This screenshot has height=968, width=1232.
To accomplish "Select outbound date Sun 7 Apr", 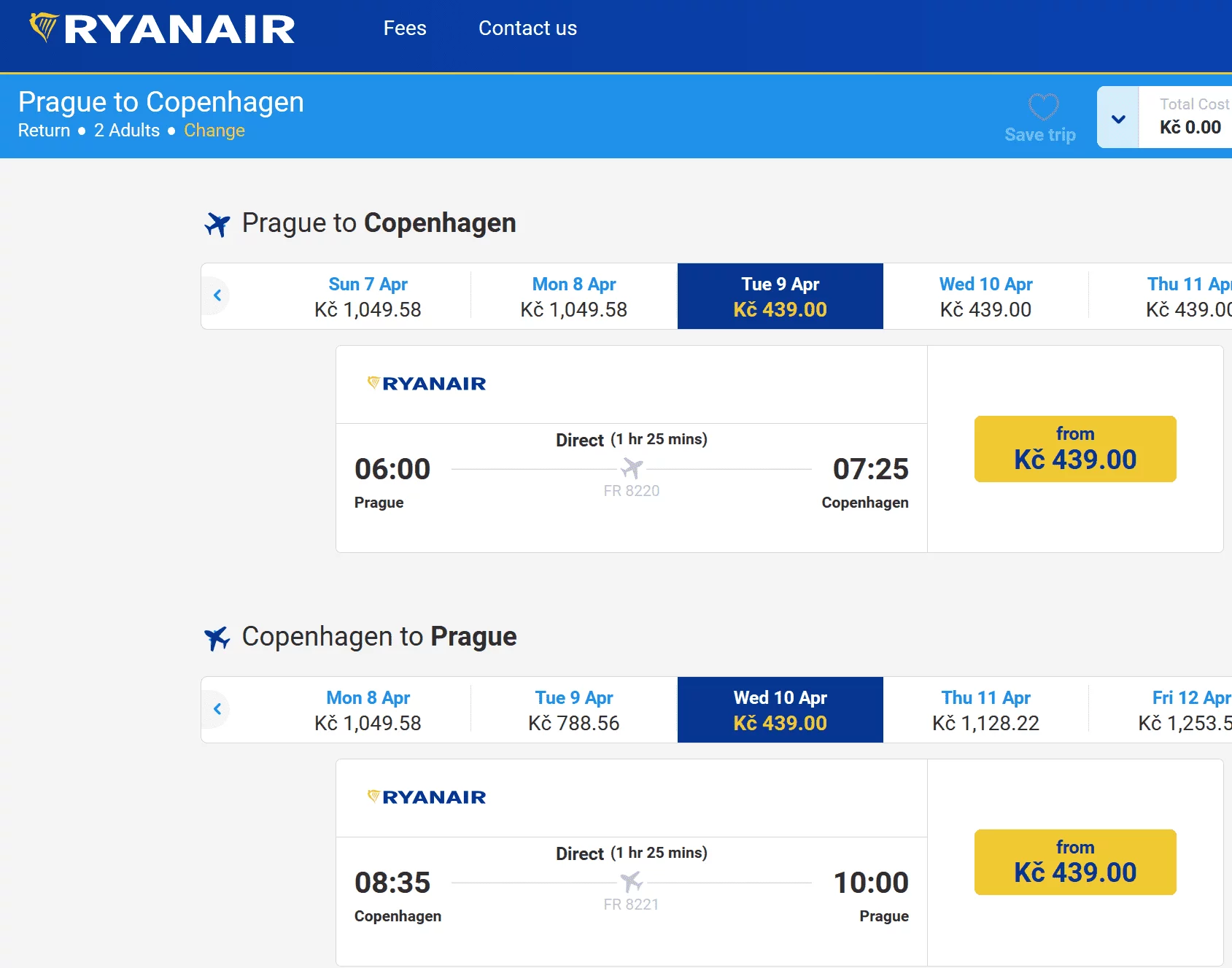I will 368,296.
